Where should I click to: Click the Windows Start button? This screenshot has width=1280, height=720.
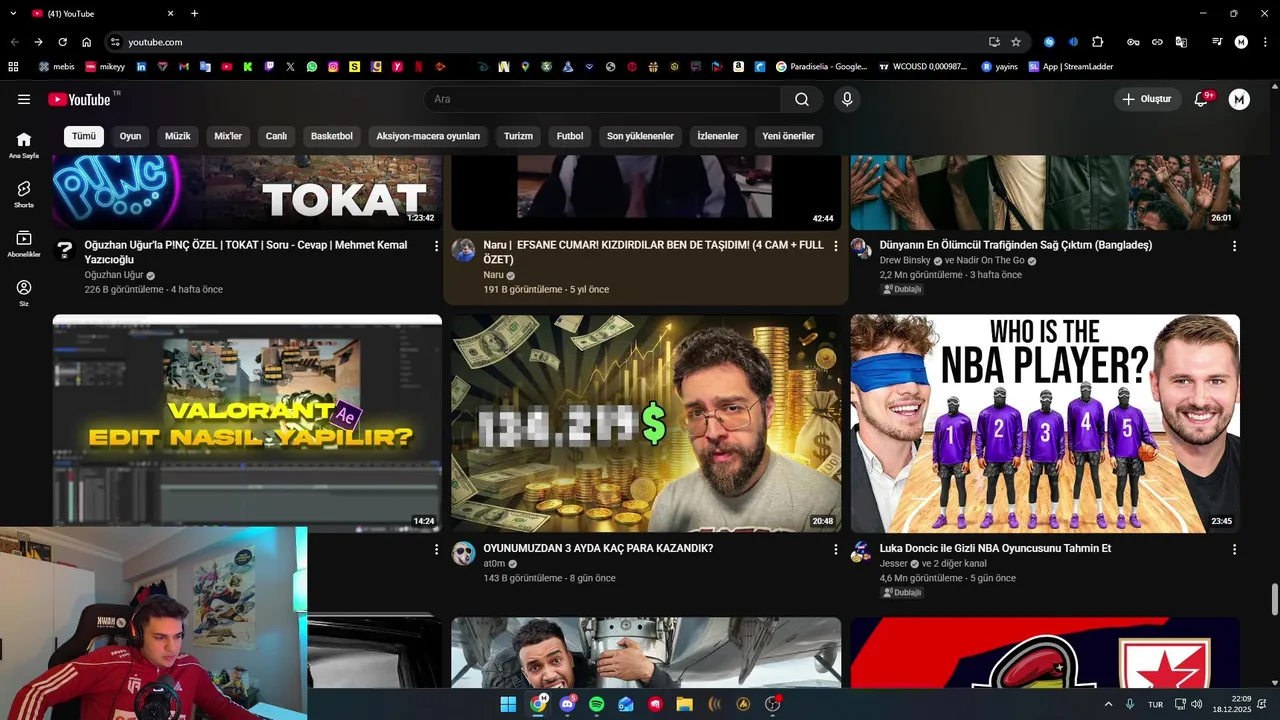[x=509, y=704]
